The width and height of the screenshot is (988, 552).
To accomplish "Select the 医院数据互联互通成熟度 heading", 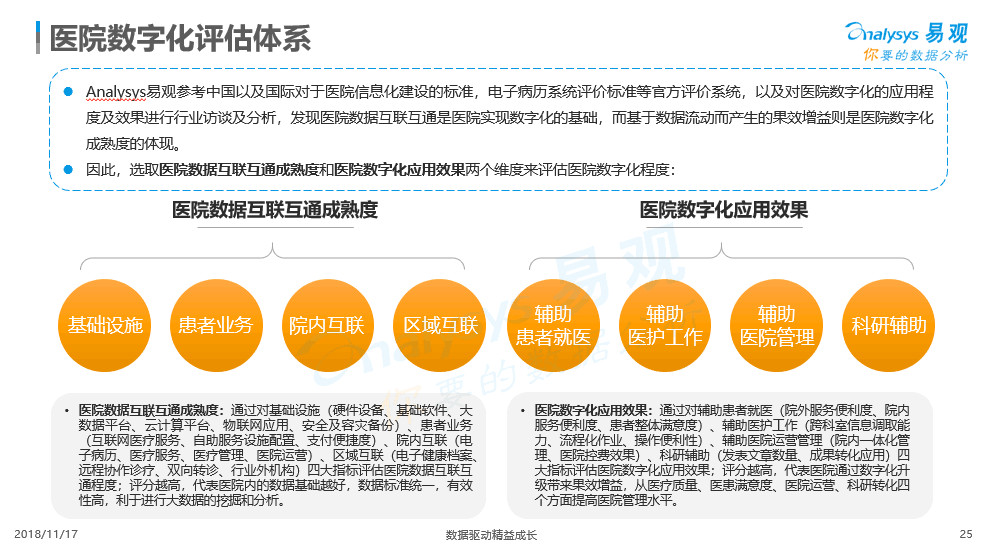I will click(275, 210).
